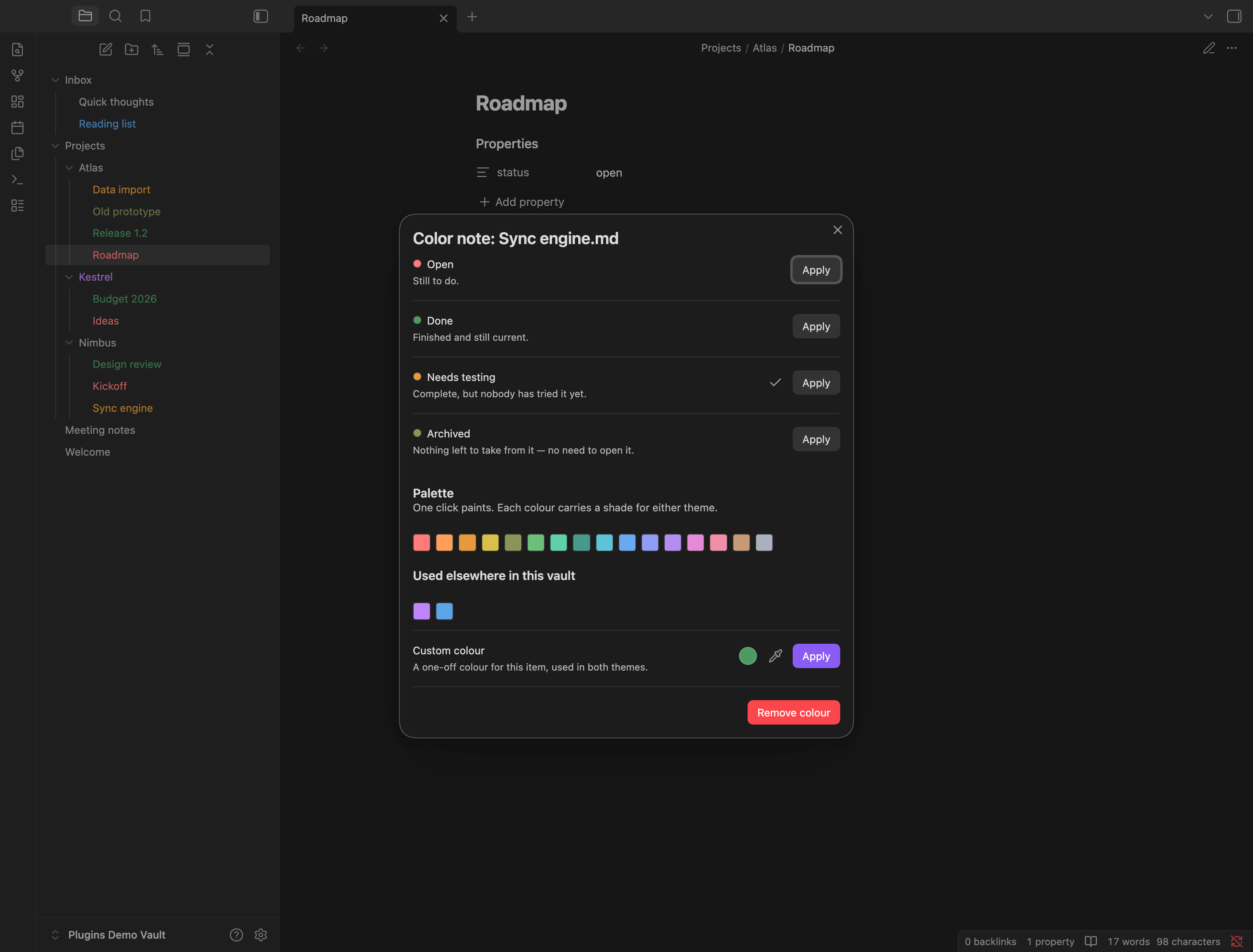Toggle the left sidebar collapse icon
Image resolution: width=1253 pixels, height=952 pixels.
click(261, 16)
